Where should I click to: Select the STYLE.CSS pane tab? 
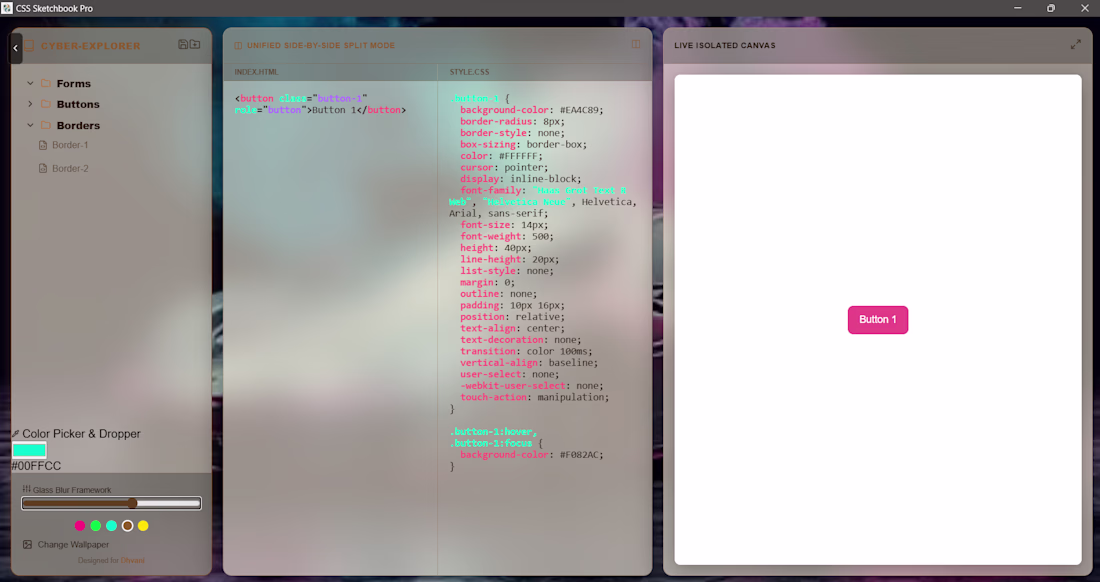click(x=469, y=72)
